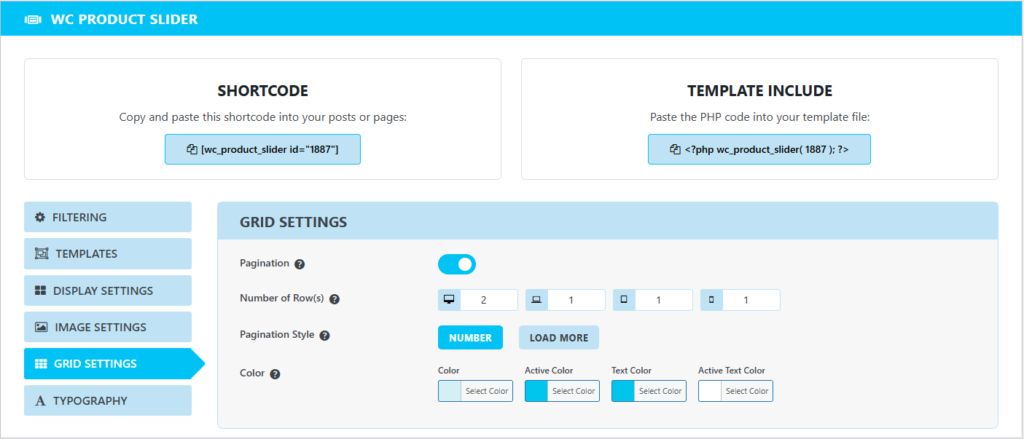The image size is (1024, 439).
Task: Click Select Color under Active Color label
Action: point(573,391)
